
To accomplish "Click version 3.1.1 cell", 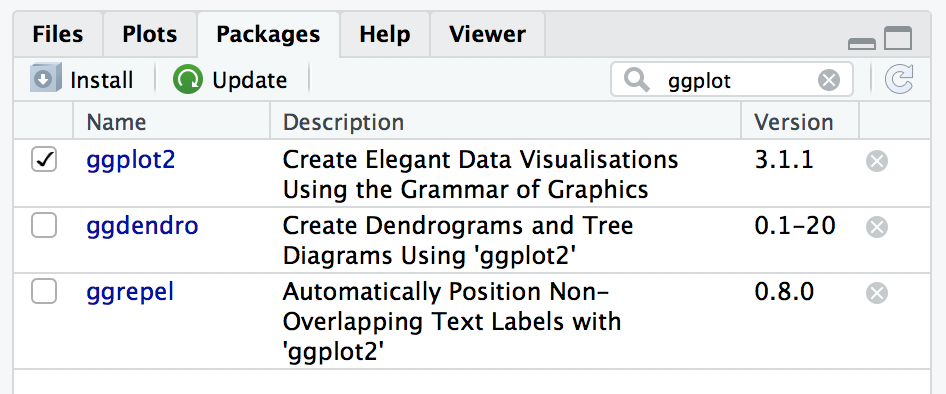I will (784, 160).
